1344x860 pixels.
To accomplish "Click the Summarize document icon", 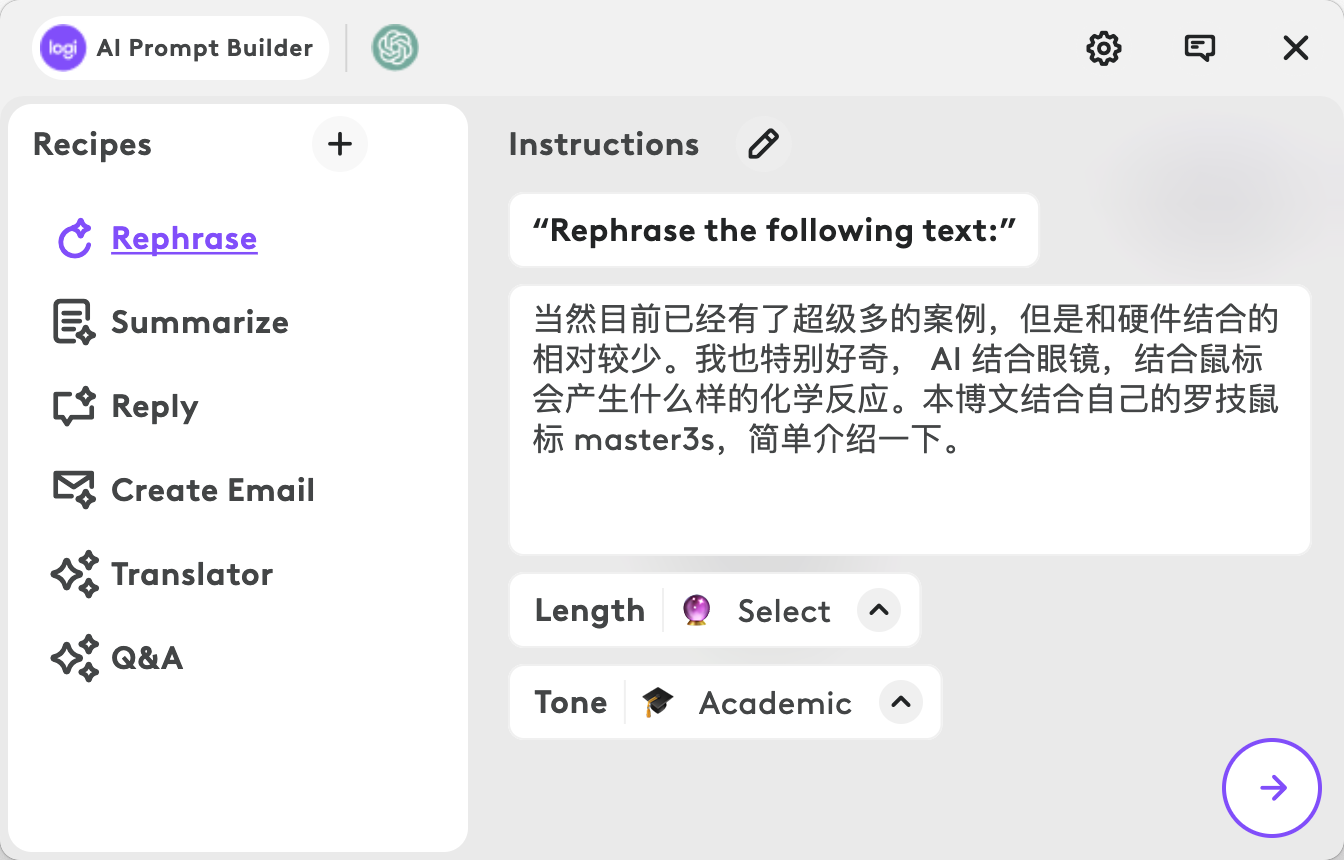I will (73, 322).
